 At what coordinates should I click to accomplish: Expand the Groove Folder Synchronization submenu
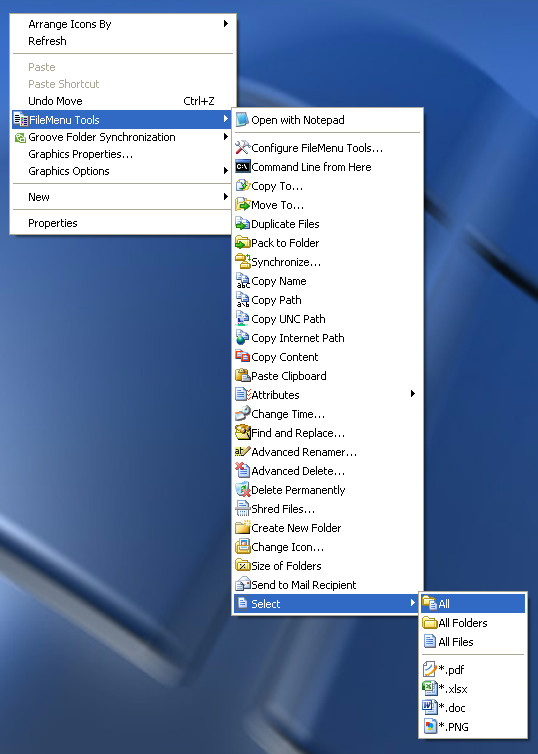[122, 137]
